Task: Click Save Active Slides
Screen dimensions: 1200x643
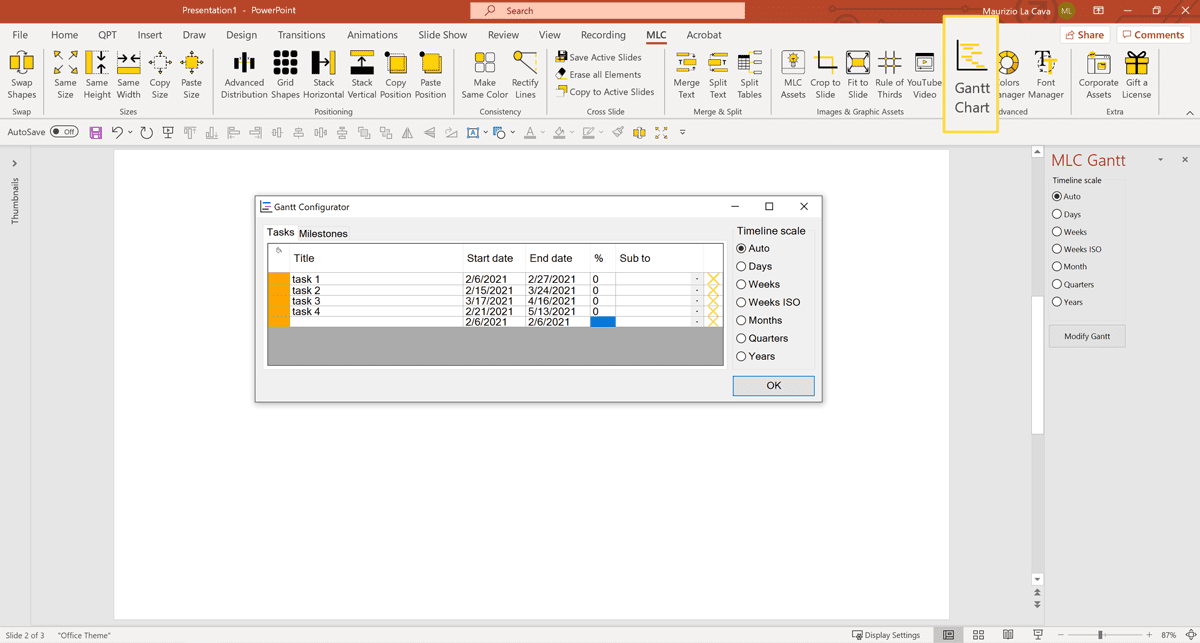Action: click(599, 57)
